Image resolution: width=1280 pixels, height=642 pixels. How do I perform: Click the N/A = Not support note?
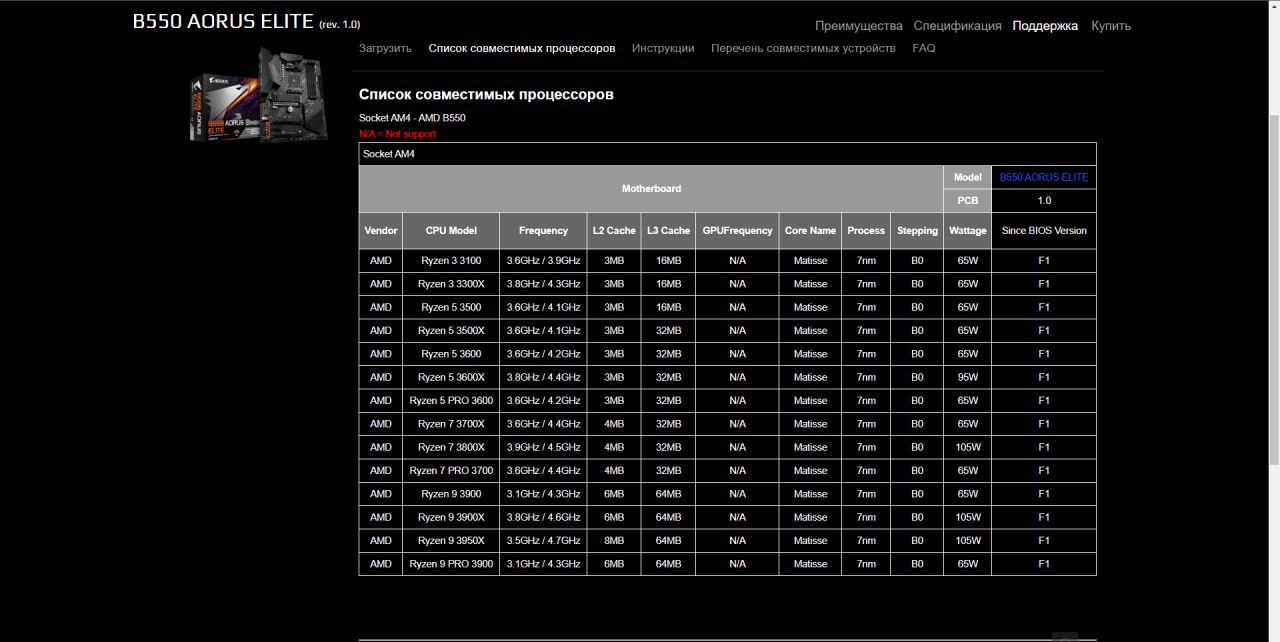tap(397, 134)
